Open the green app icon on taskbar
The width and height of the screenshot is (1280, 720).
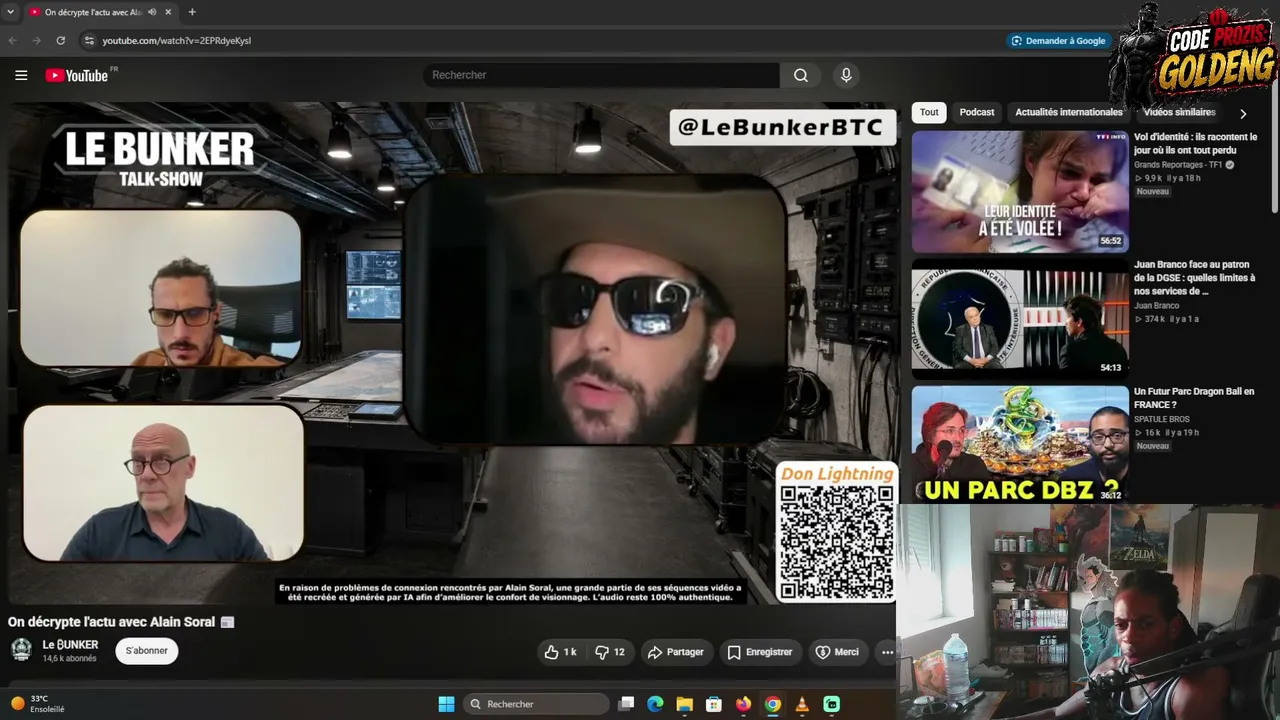(x=832, y=704)
